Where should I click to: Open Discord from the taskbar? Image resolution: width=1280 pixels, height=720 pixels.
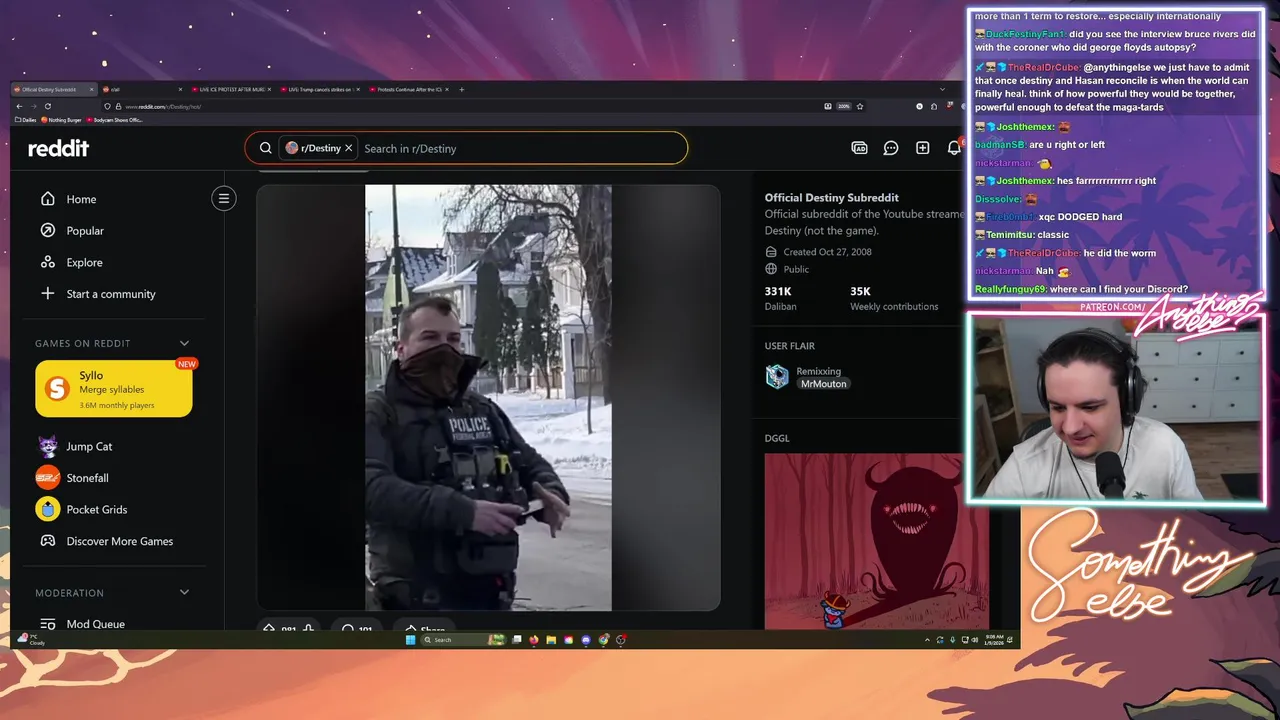pyautogui.click(x=586, y=640)
